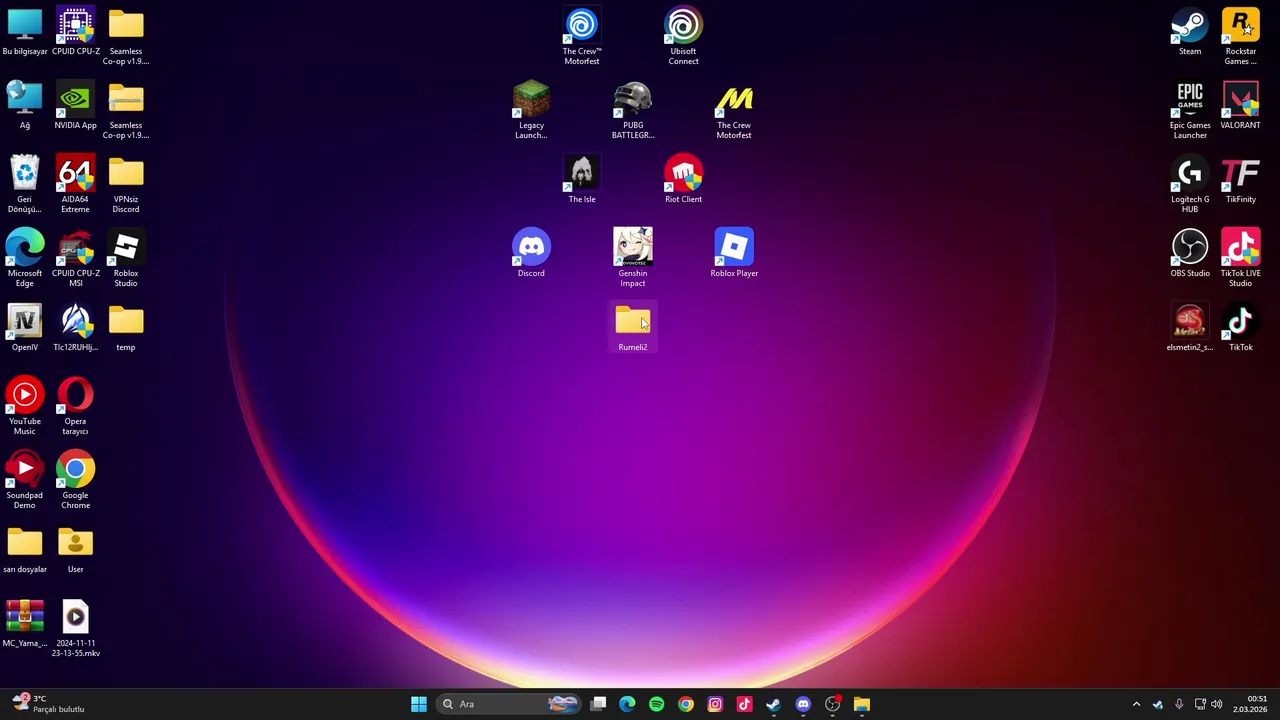Select the Ağ network icon
1280x720 pixels.
25,107
